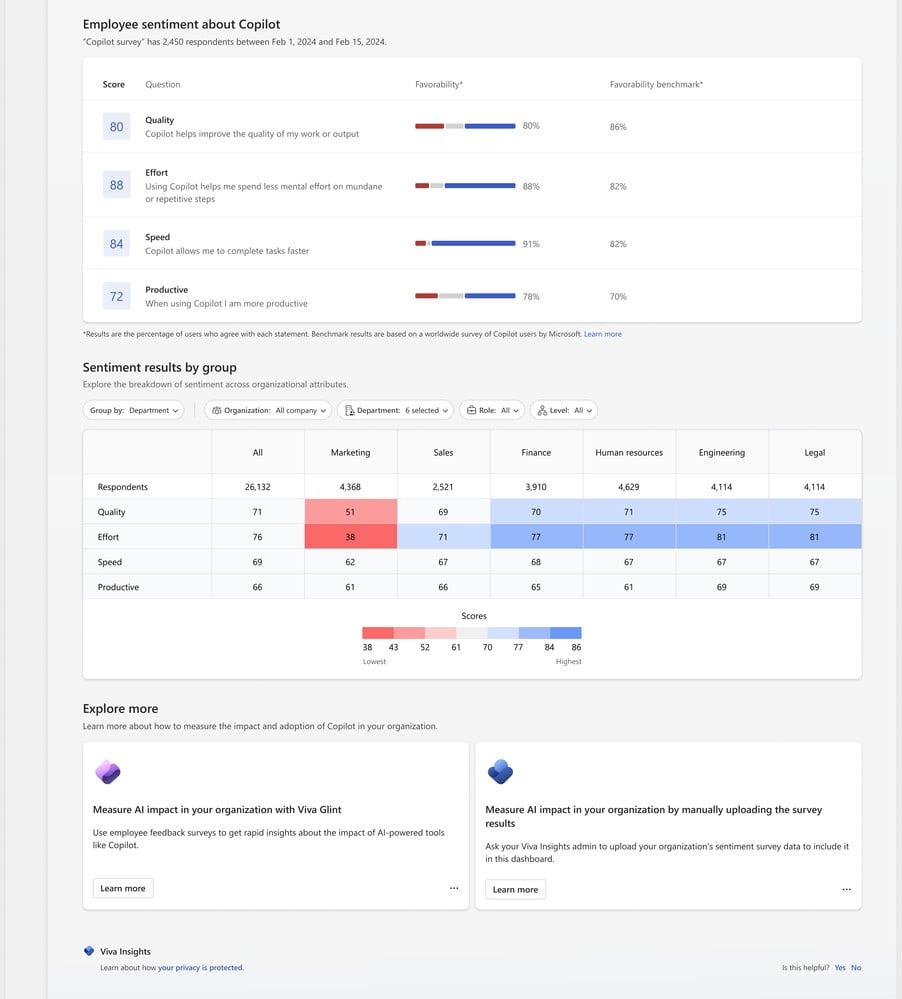Open your privacy is protected link

(x=201, y=967)
